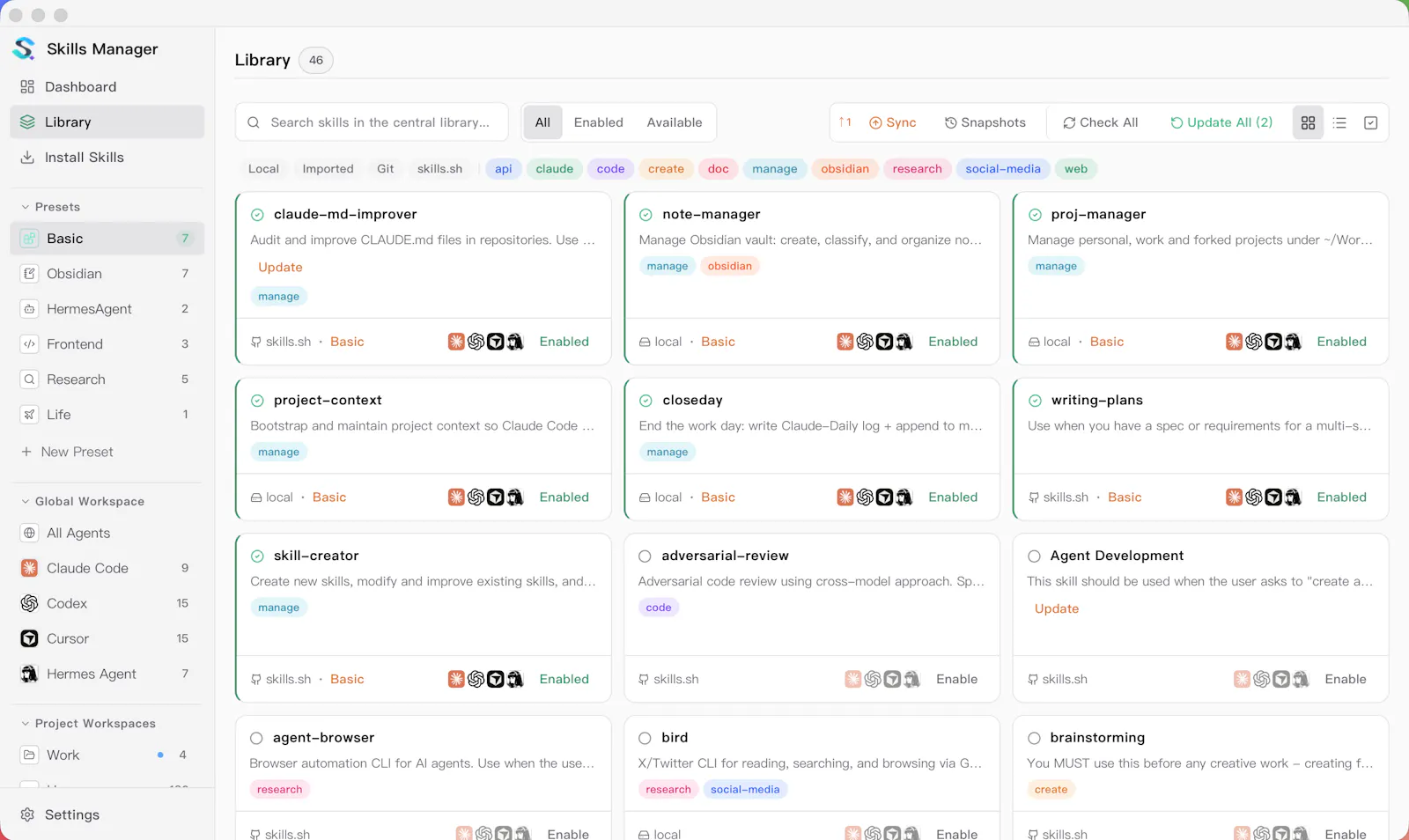The width and height of the screenshot is (1409, 840).
Task: Filter by Imported source
Action: [x=328, y=169]
